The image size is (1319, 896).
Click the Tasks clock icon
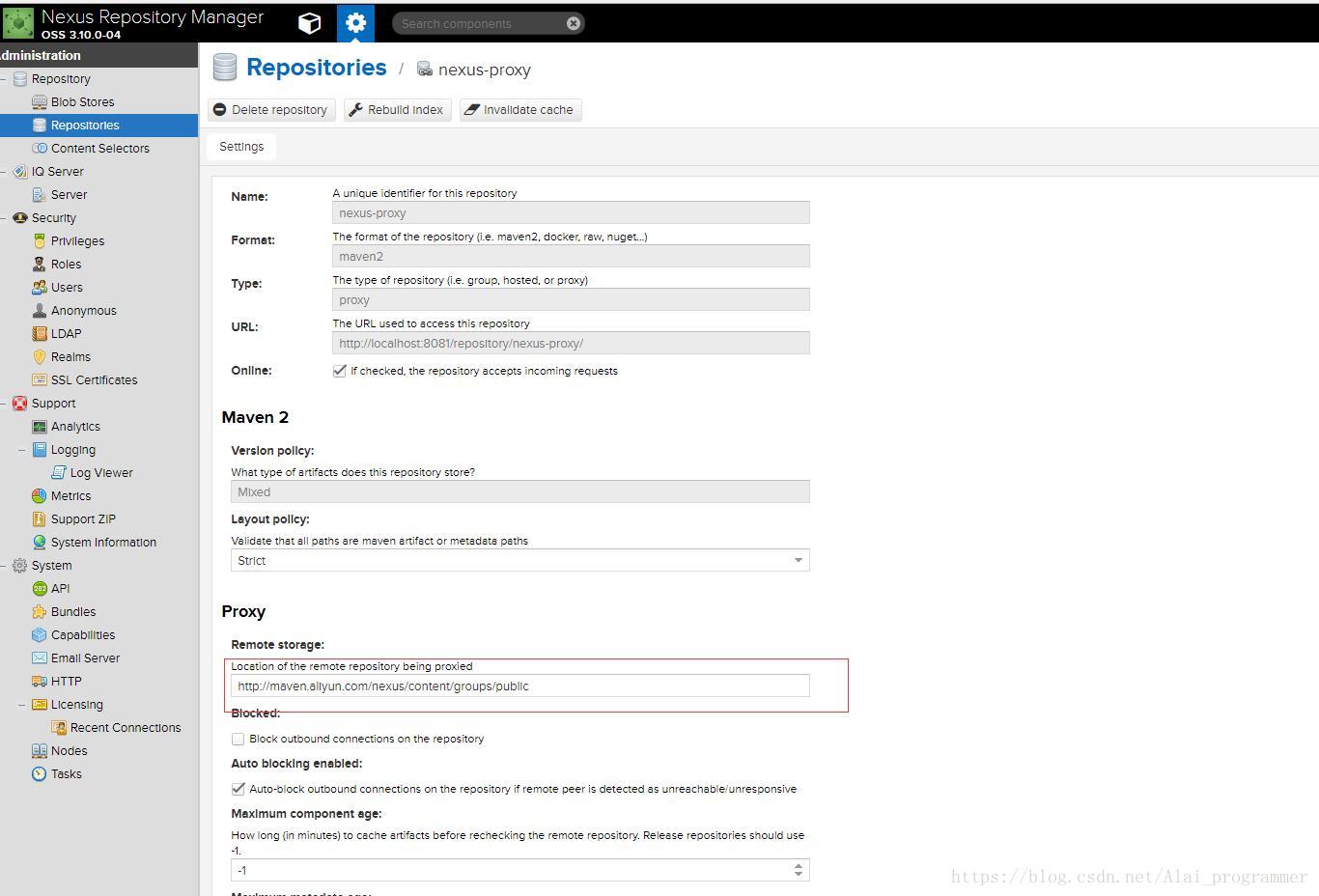coord(39,773)
